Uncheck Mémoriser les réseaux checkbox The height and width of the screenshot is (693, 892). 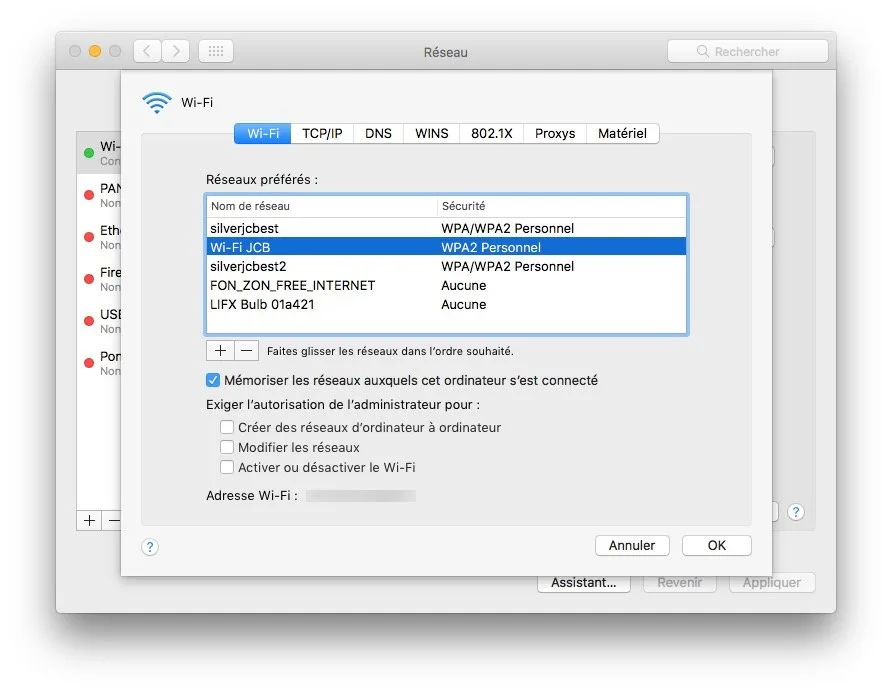[213, 380]
